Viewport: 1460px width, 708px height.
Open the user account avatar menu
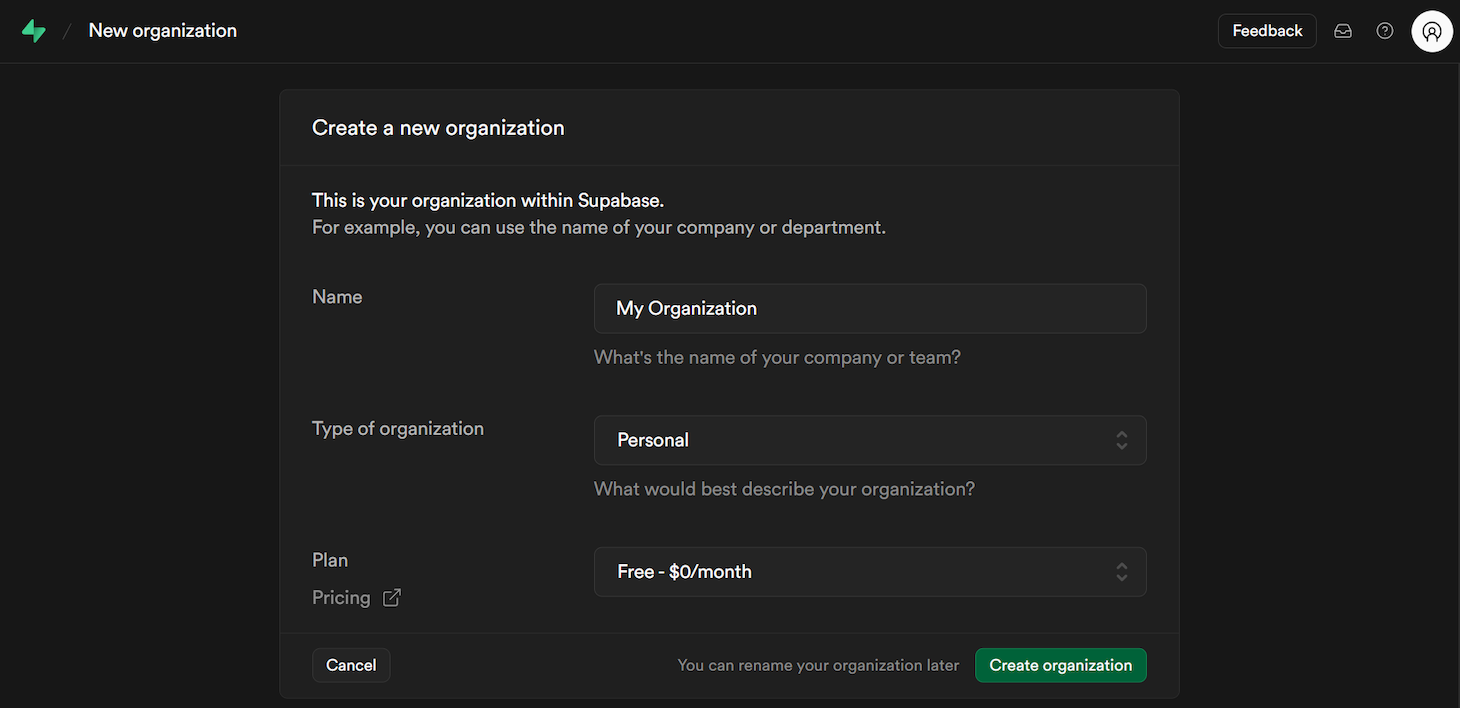(x=1431, y=31)
